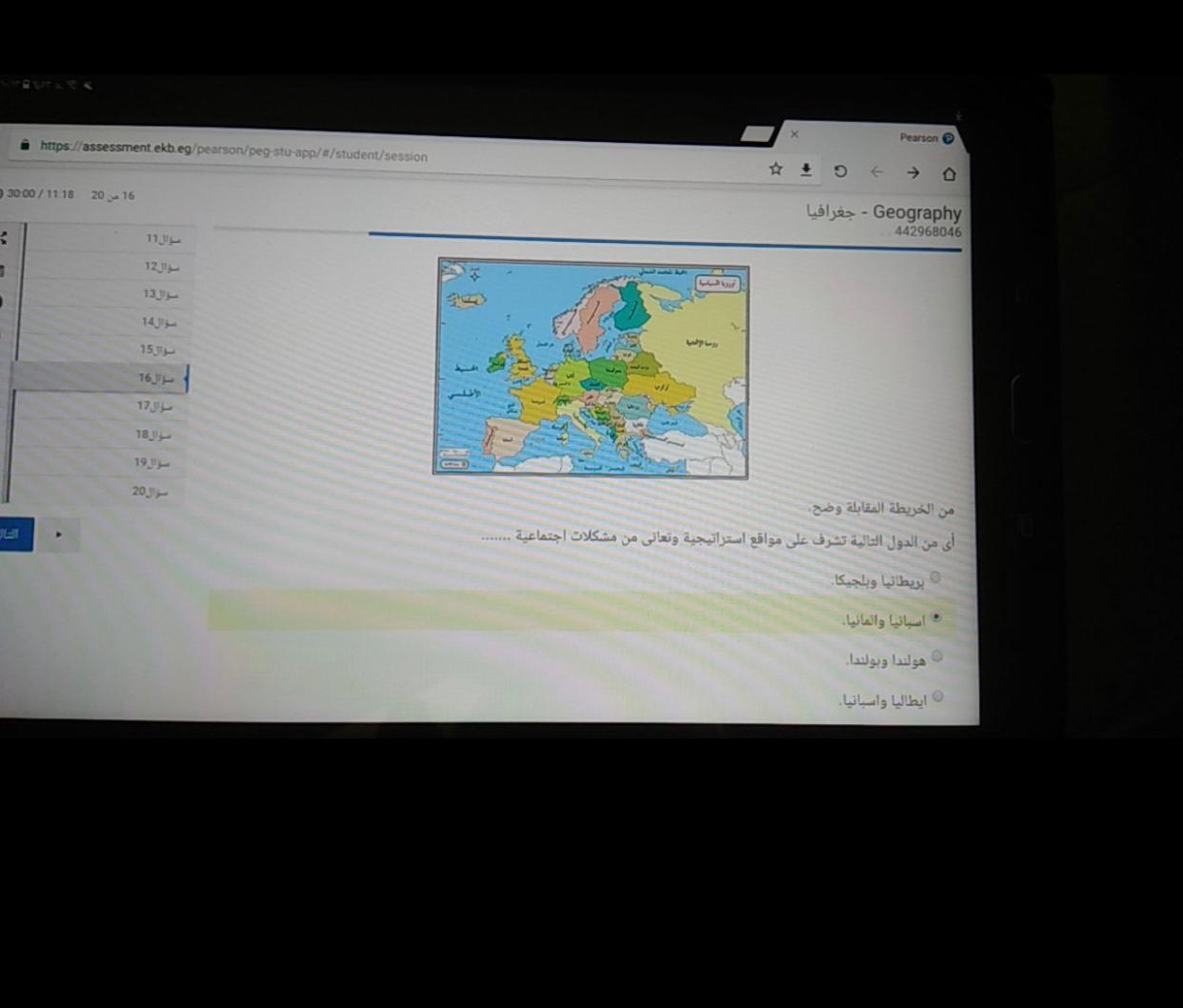Reload the assessment page
This screenshot has width=1183, height=1008.
point(840,171)
